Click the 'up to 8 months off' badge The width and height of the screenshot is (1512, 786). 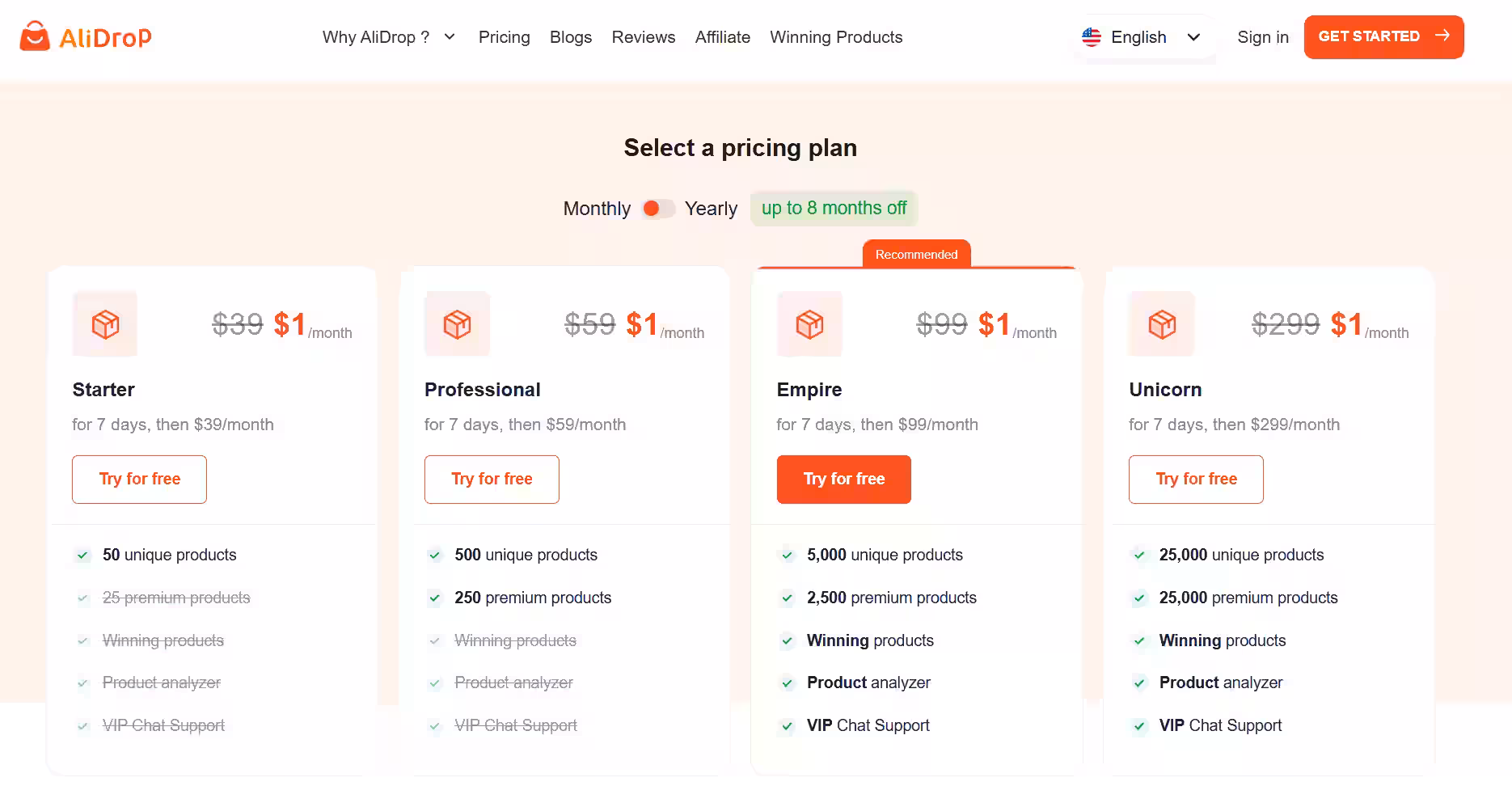point(834,208)
